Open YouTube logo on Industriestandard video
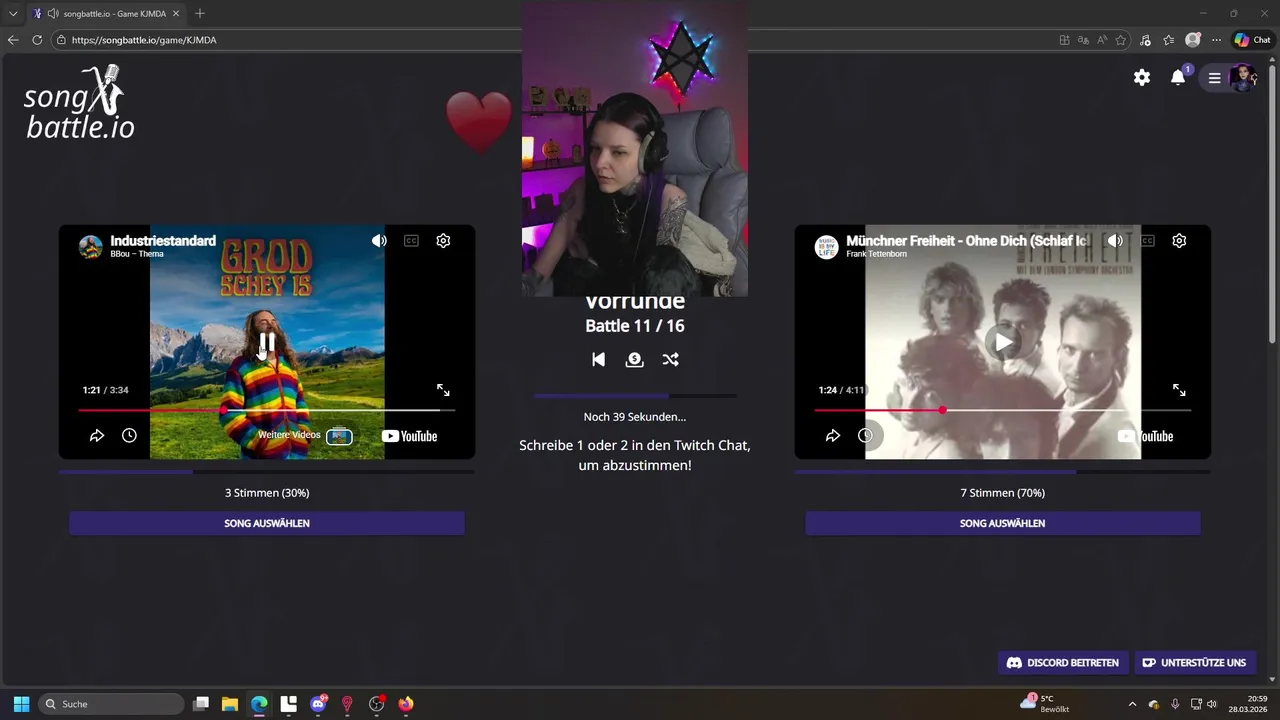 tap(409, 436)
